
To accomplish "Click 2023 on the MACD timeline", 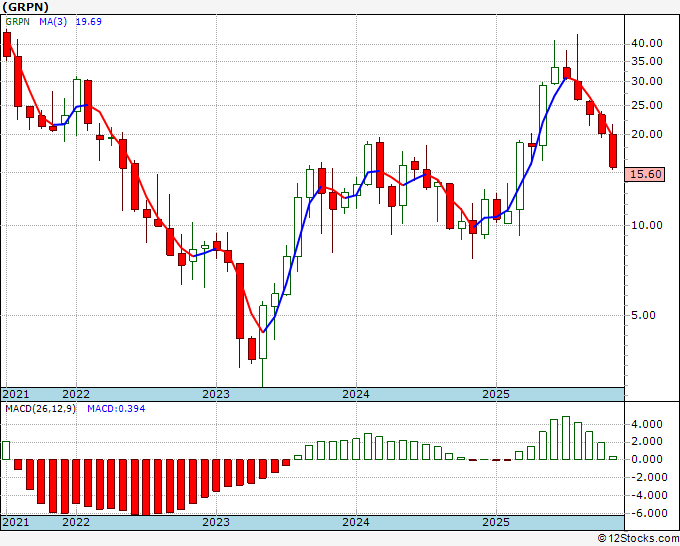I will tap(216, 522).
